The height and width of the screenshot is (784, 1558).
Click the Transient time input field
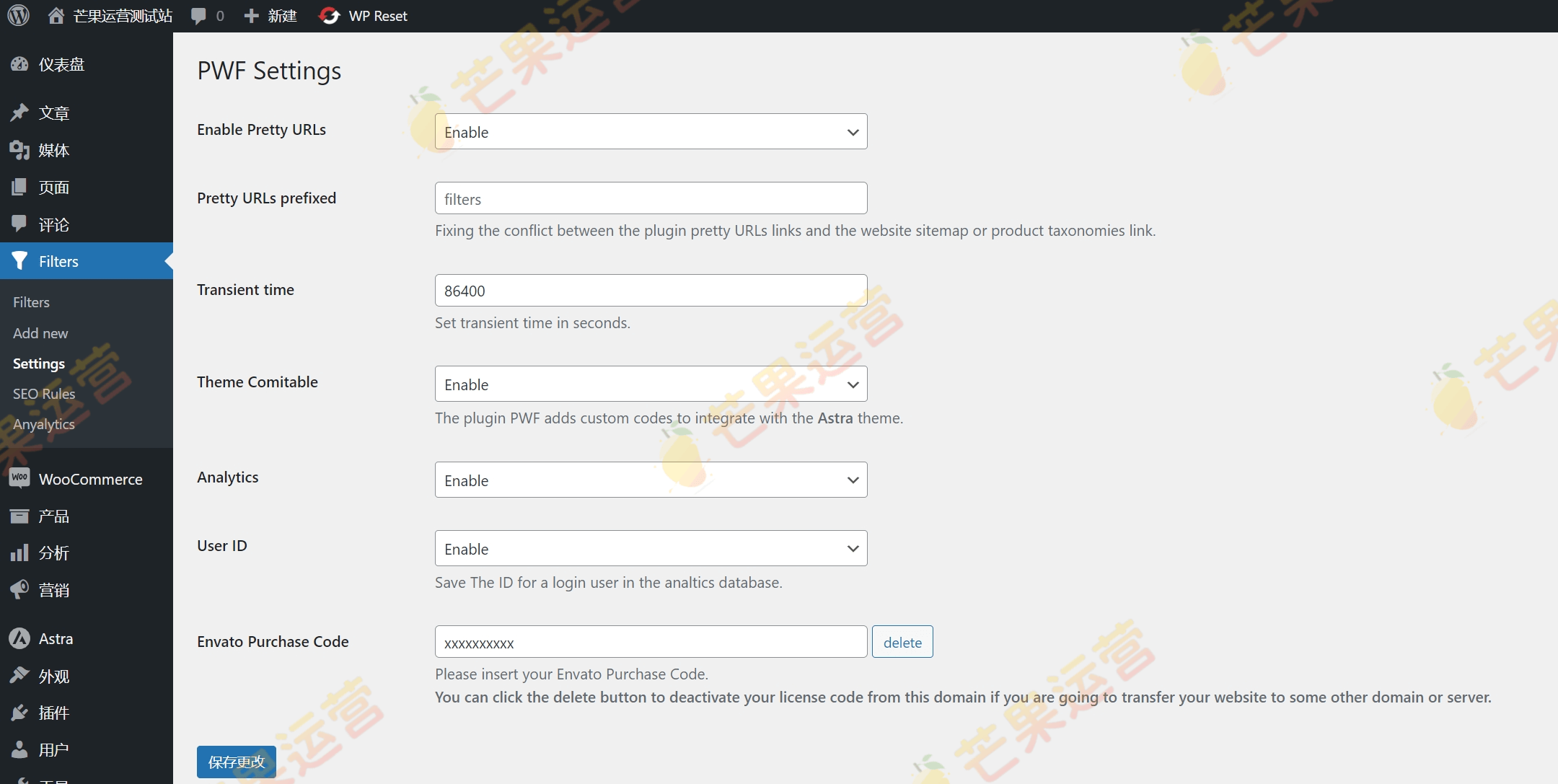coord(650,290)
